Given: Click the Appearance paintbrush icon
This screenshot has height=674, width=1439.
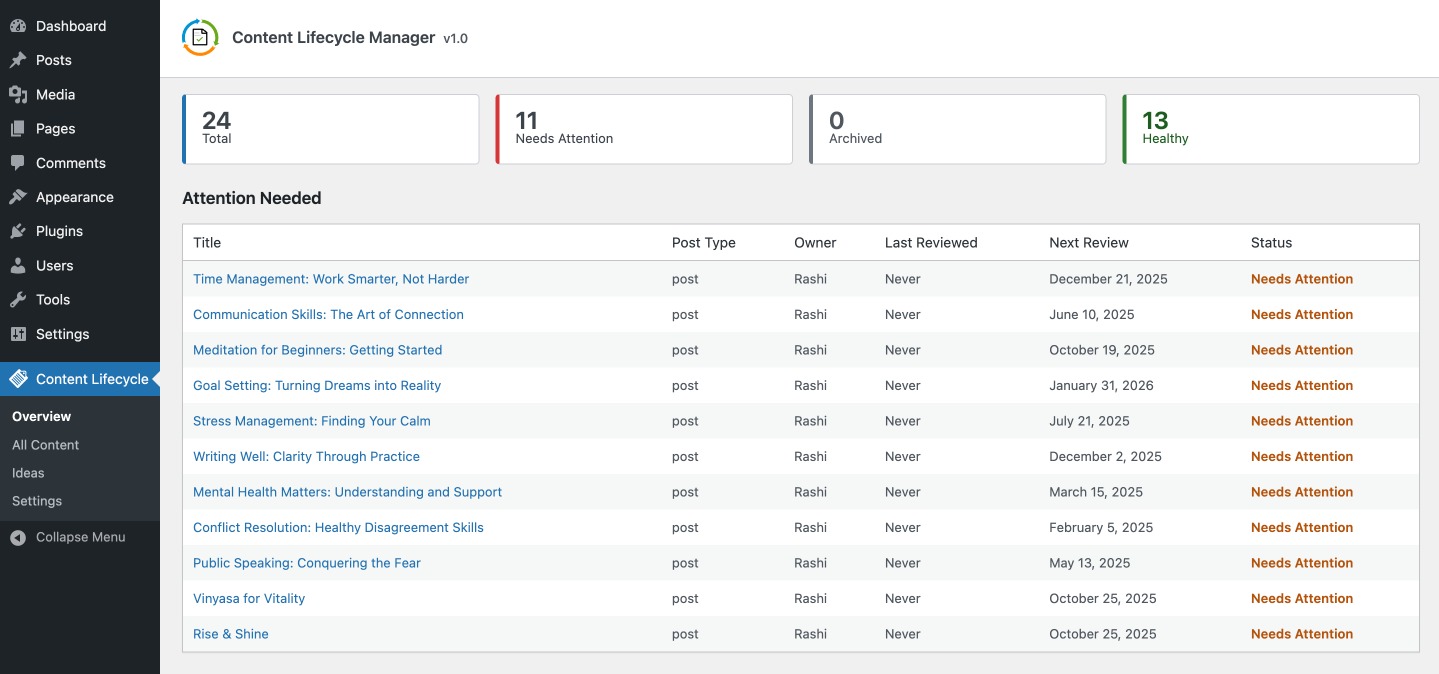Looking at the screenshot, I should click(19, 196).
